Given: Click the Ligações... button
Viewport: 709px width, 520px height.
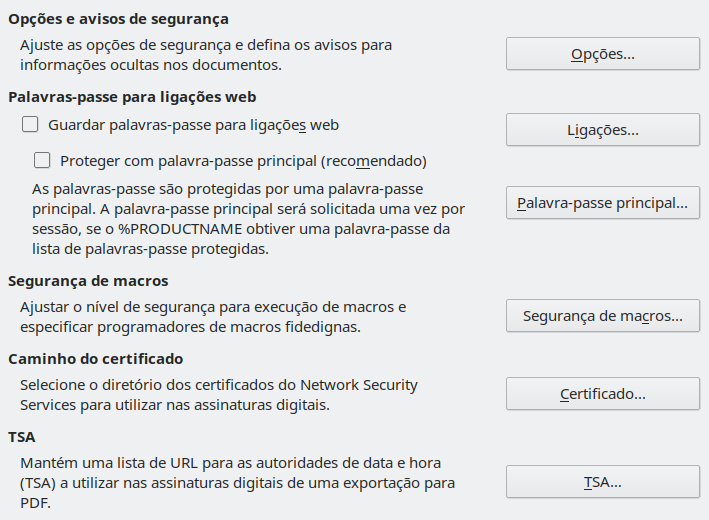Looking at the screenshot, I should [602, 130].
